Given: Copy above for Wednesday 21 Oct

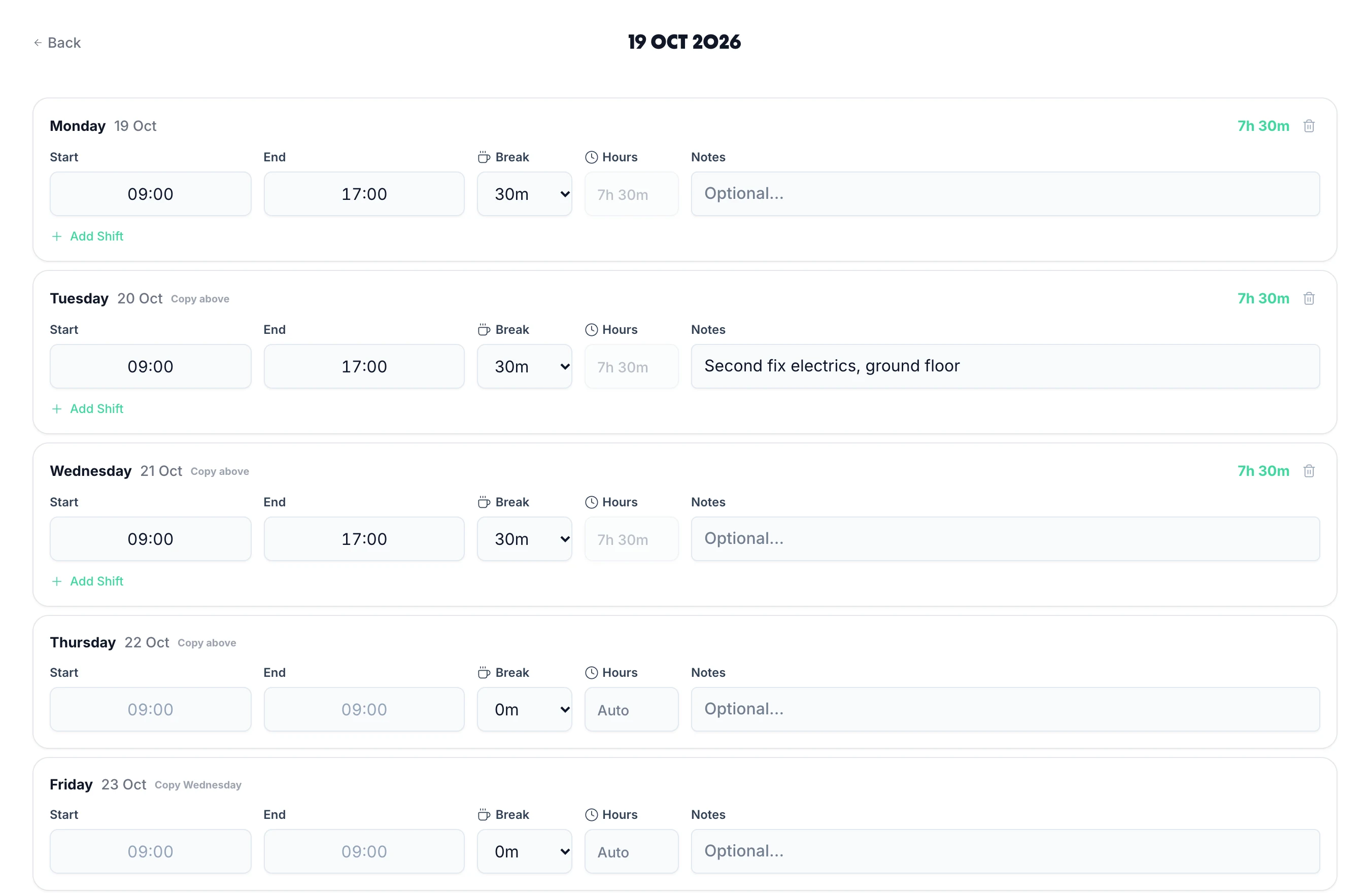Looking at the screenshot, I should click(x=220, y=472).
